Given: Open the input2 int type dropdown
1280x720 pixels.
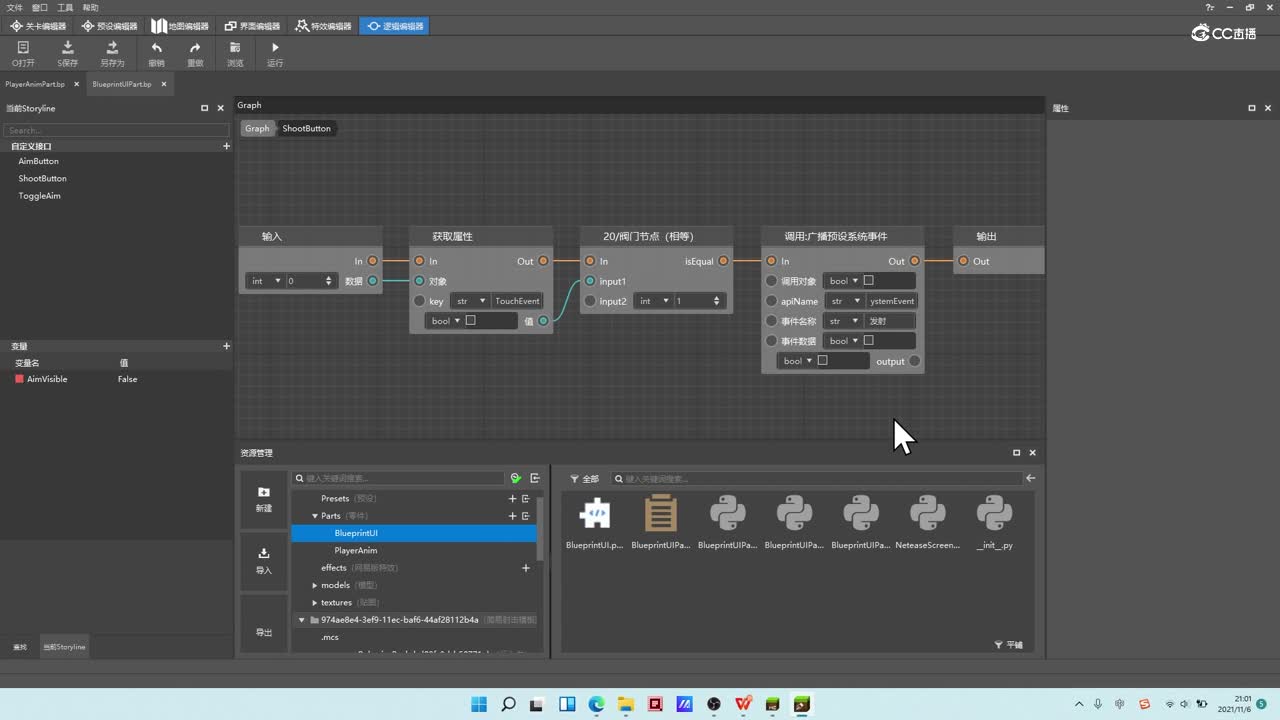Looking at the screenshot, I should (x=652, y=301).
